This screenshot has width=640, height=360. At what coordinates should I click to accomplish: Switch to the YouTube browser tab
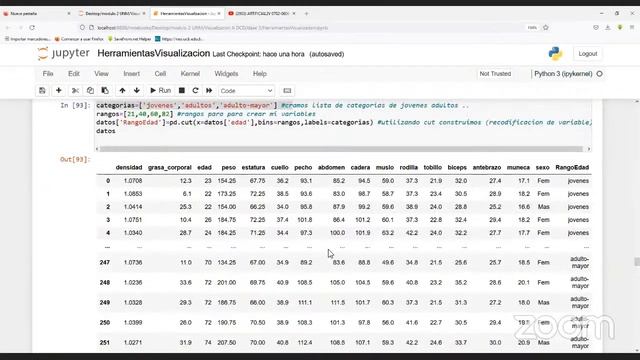coord(261,13)
